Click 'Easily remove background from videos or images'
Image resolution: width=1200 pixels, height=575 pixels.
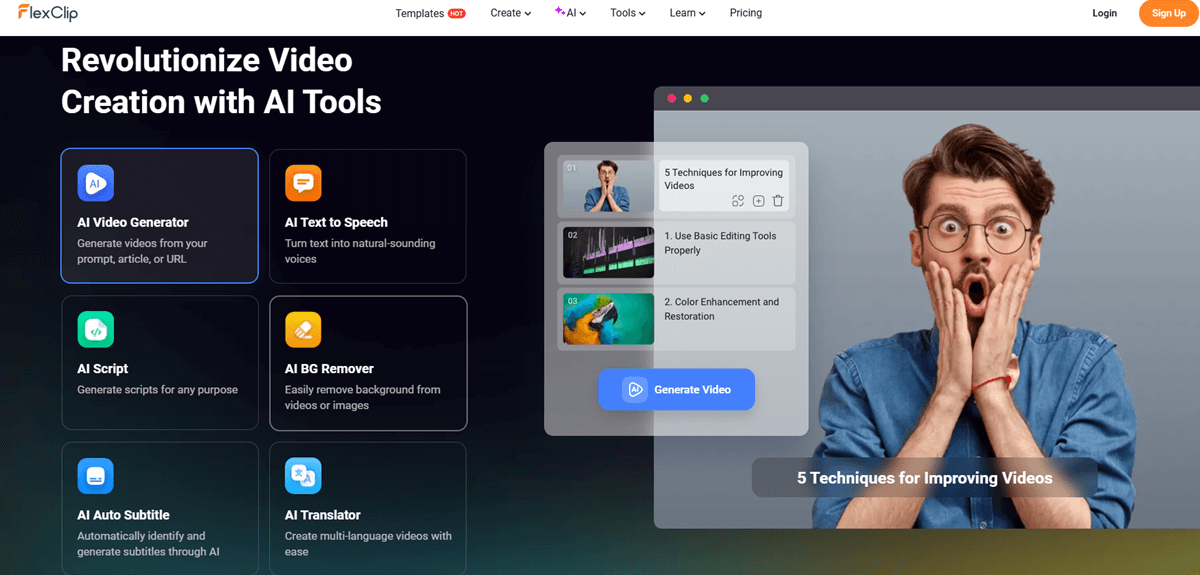click(362, 397)
